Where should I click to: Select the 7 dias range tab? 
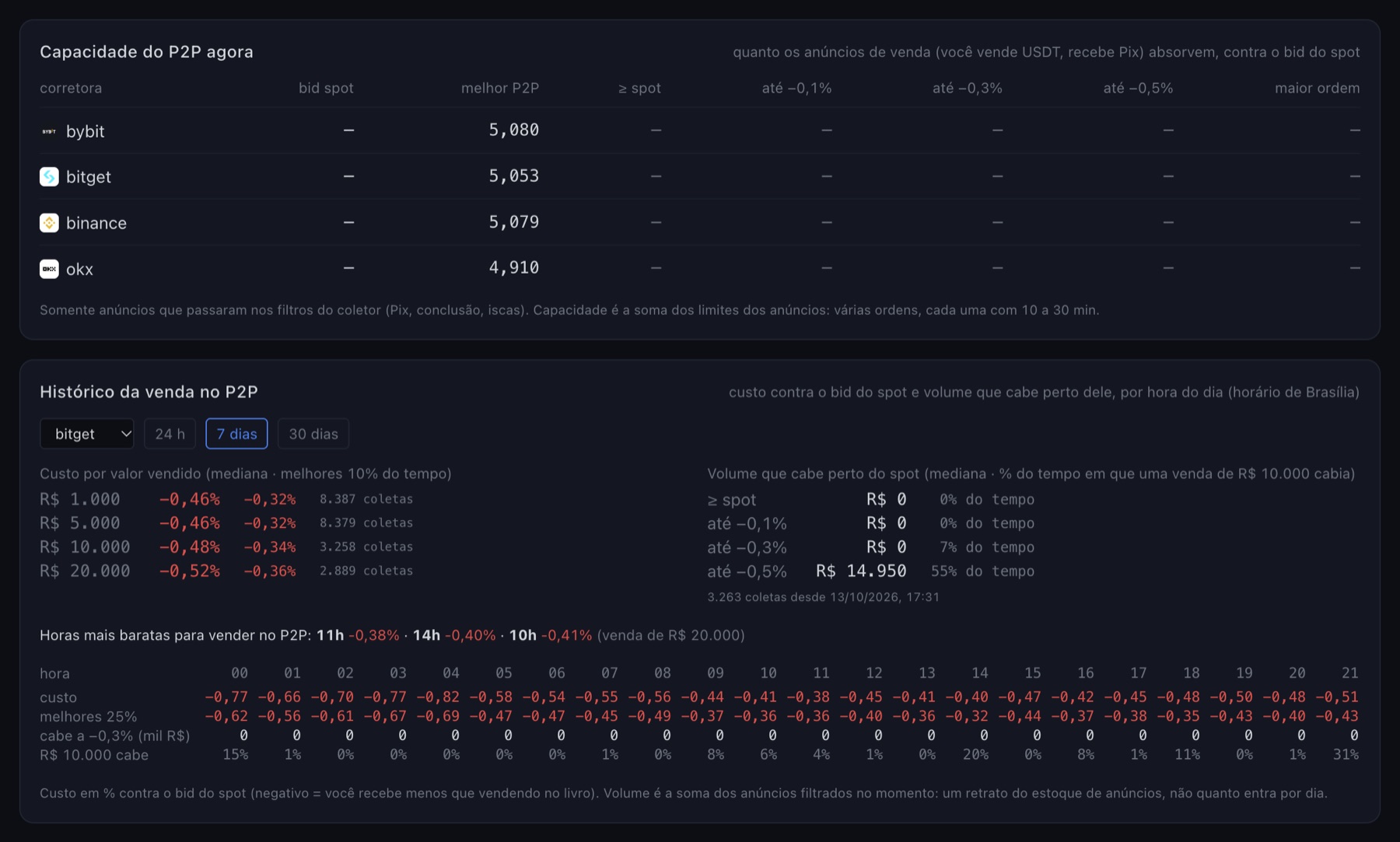(x=236, y=434)
